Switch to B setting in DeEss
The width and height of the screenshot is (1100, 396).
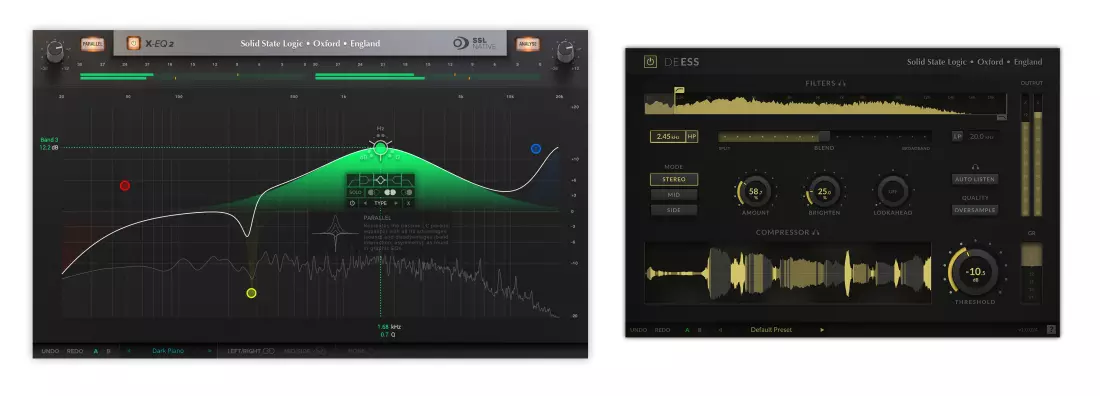pyautogui.click(x=699, y=329)
